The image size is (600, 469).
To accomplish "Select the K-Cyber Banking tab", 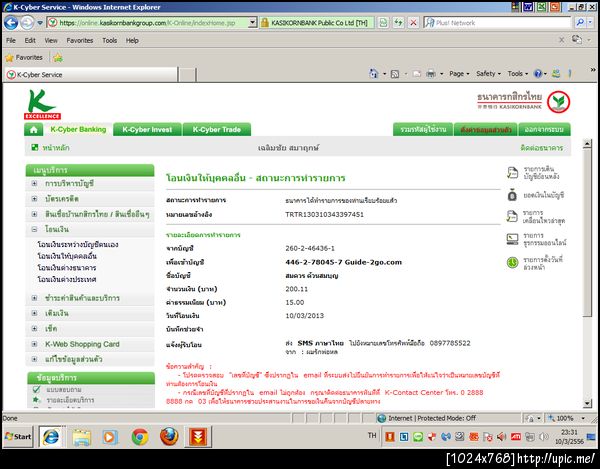I will point(78,129).
